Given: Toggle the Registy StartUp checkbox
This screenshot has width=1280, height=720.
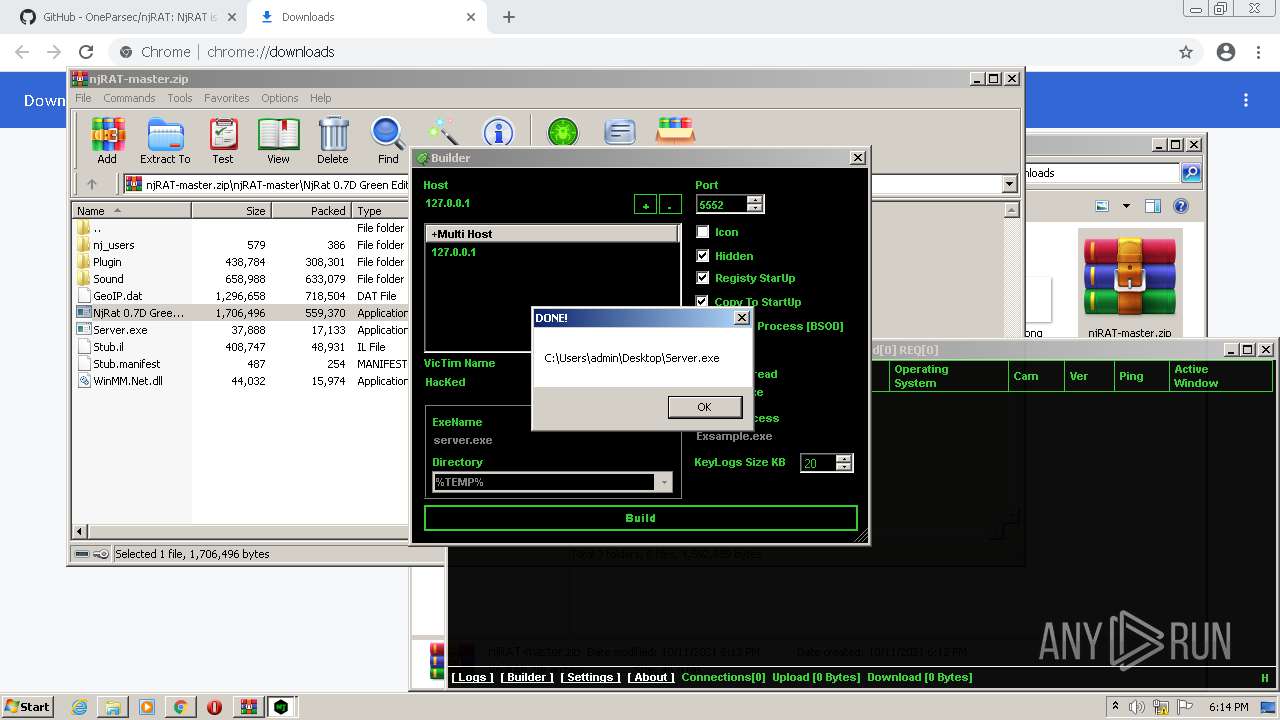Looking at the screenshot, I should pyautogui.click(x=703, y=278).
